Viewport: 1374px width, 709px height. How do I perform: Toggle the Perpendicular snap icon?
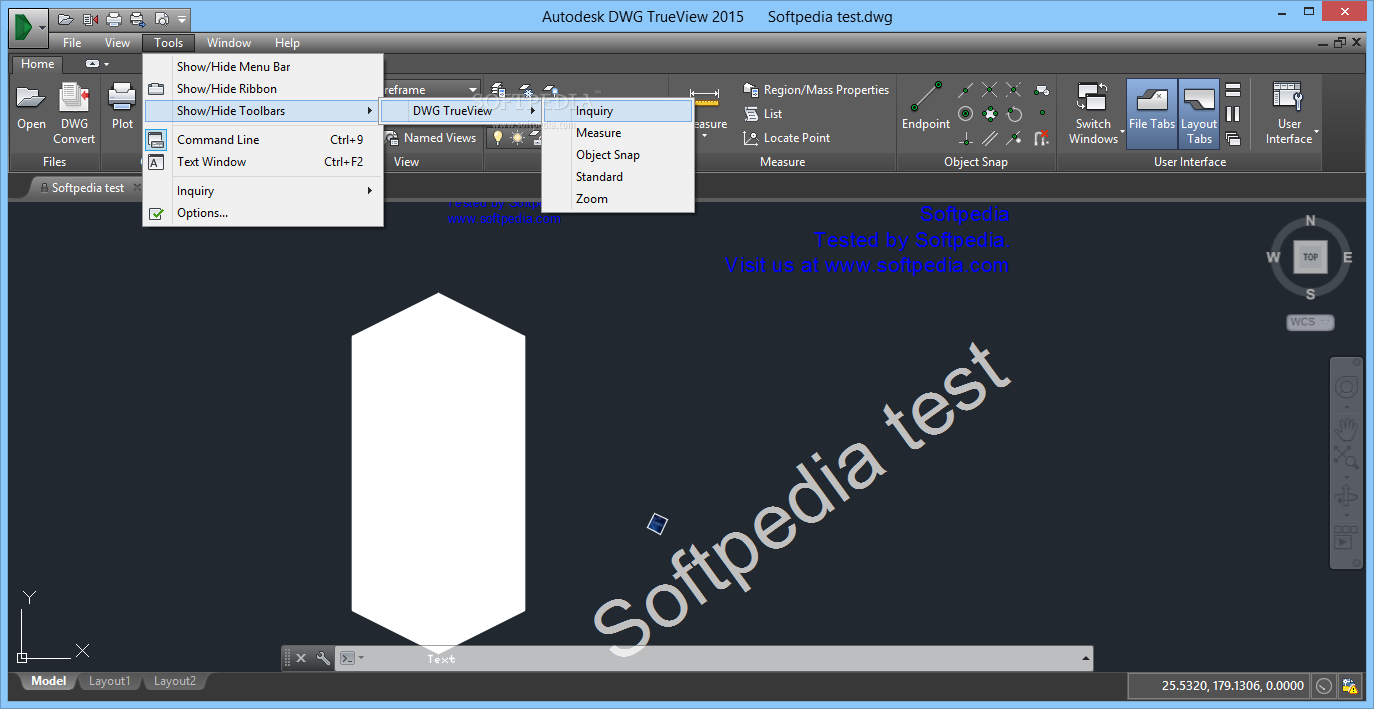(x=965, y=138)
